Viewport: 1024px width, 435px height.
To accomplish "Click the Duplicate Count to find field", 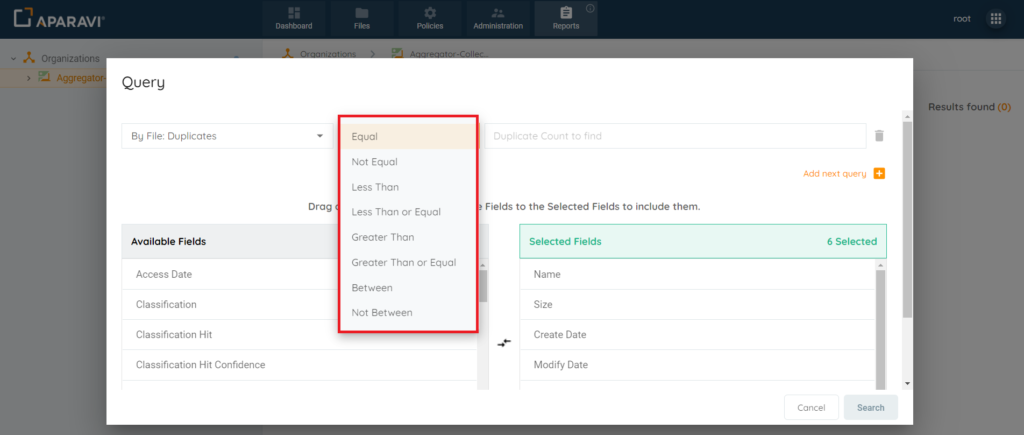I will click(x=675, y=136).
